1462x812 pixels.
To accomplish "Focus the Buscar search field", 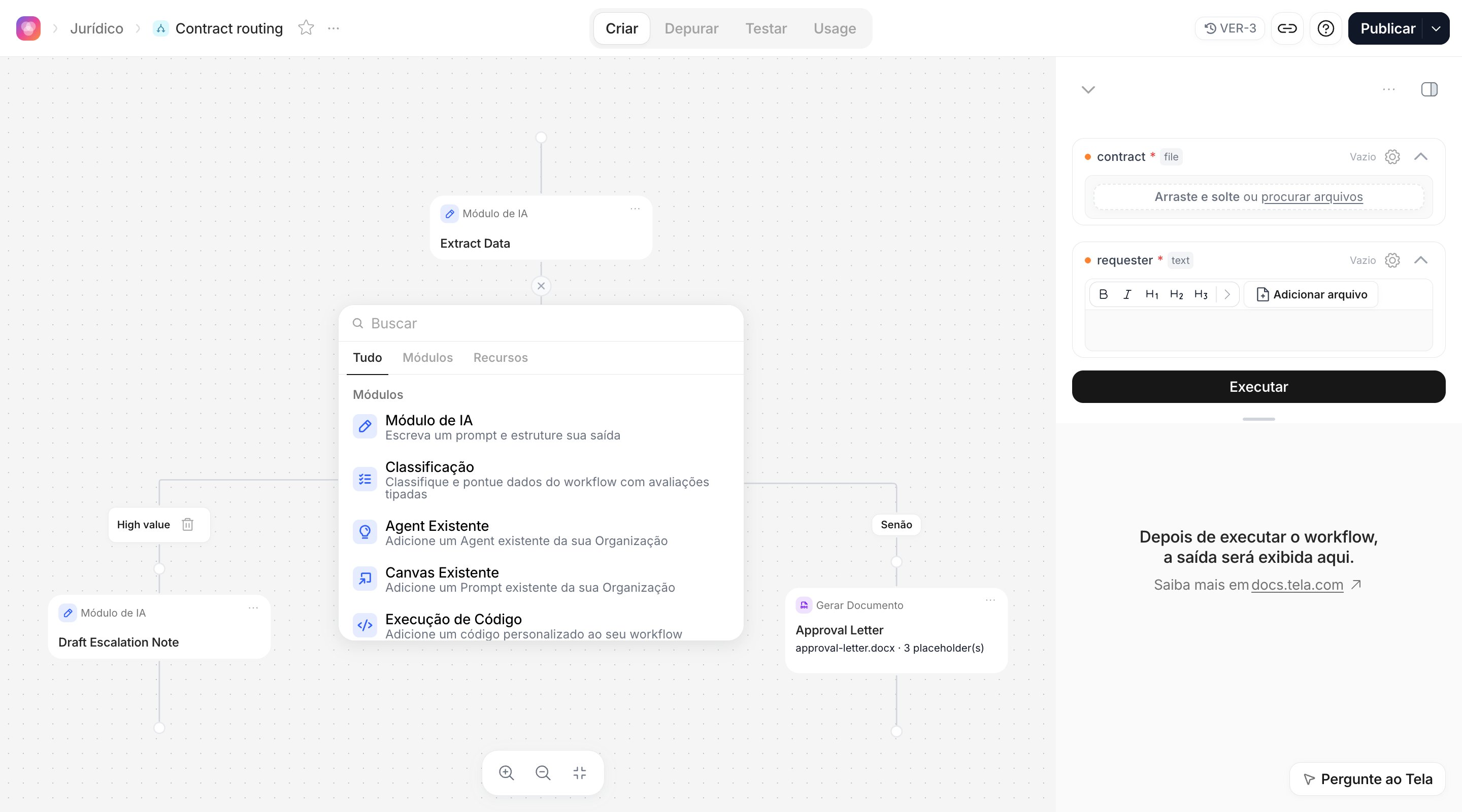I will (541, 323).
